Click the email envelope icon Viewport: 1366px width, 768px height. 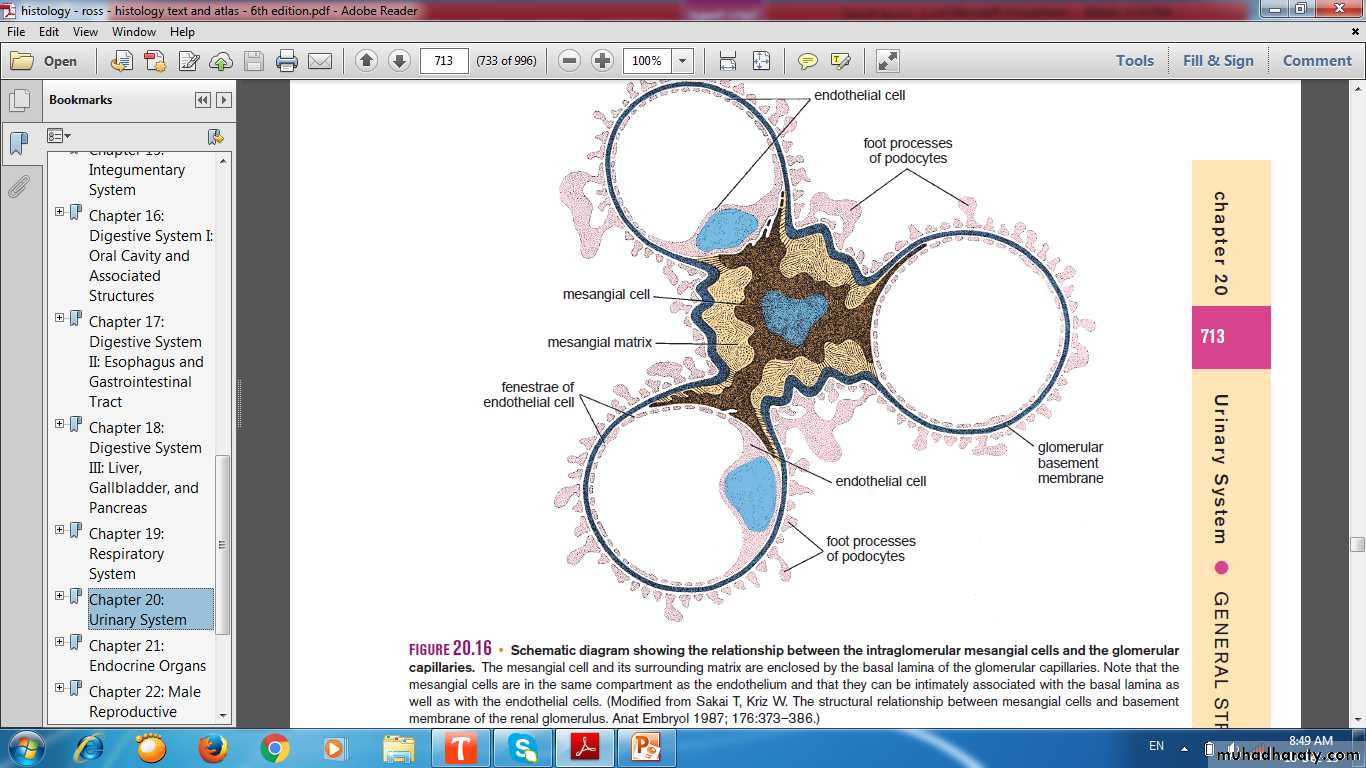[320, 61]
